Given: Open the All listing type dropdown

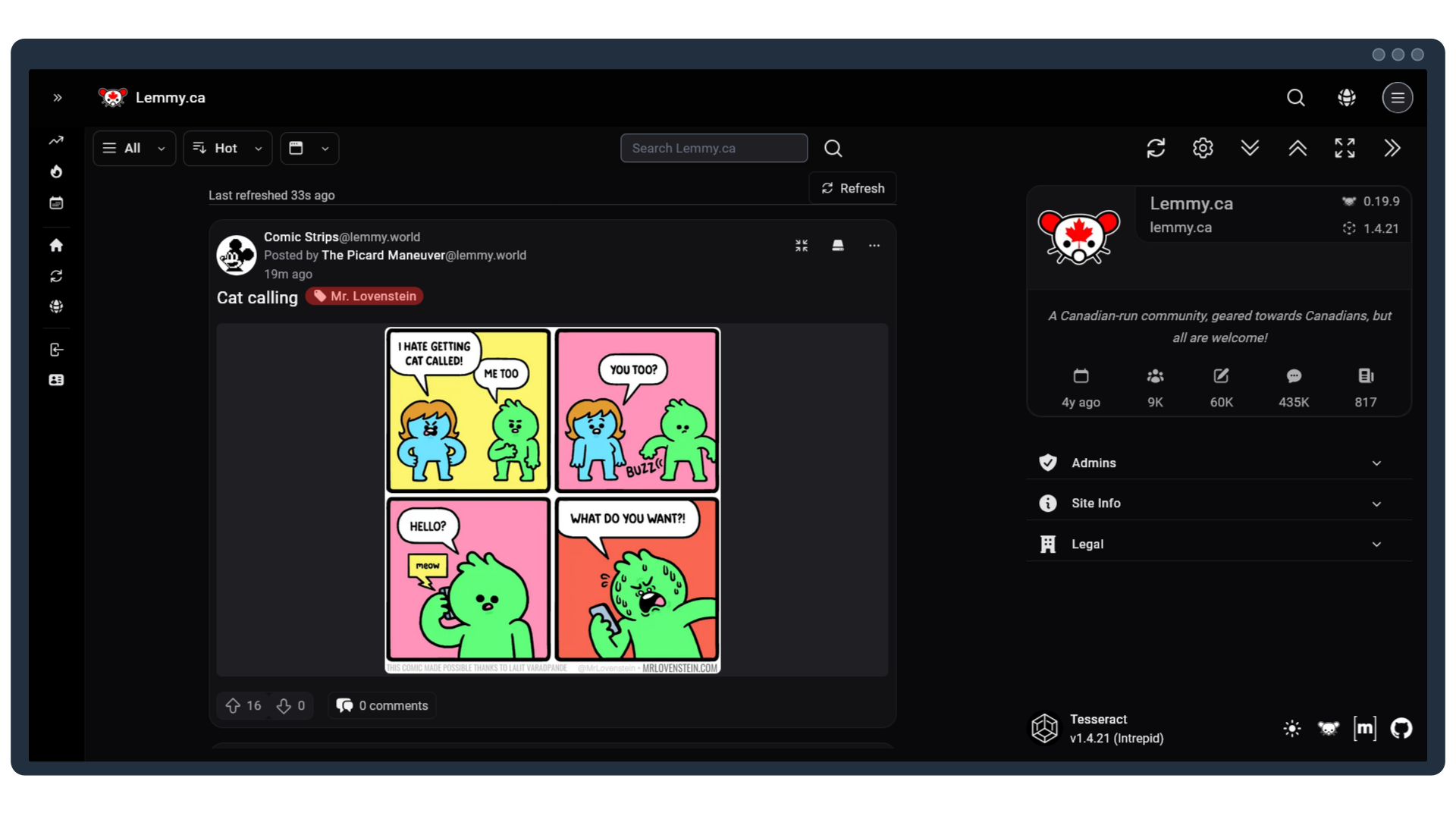Looking at the screenshot, I should click(133, 148).
